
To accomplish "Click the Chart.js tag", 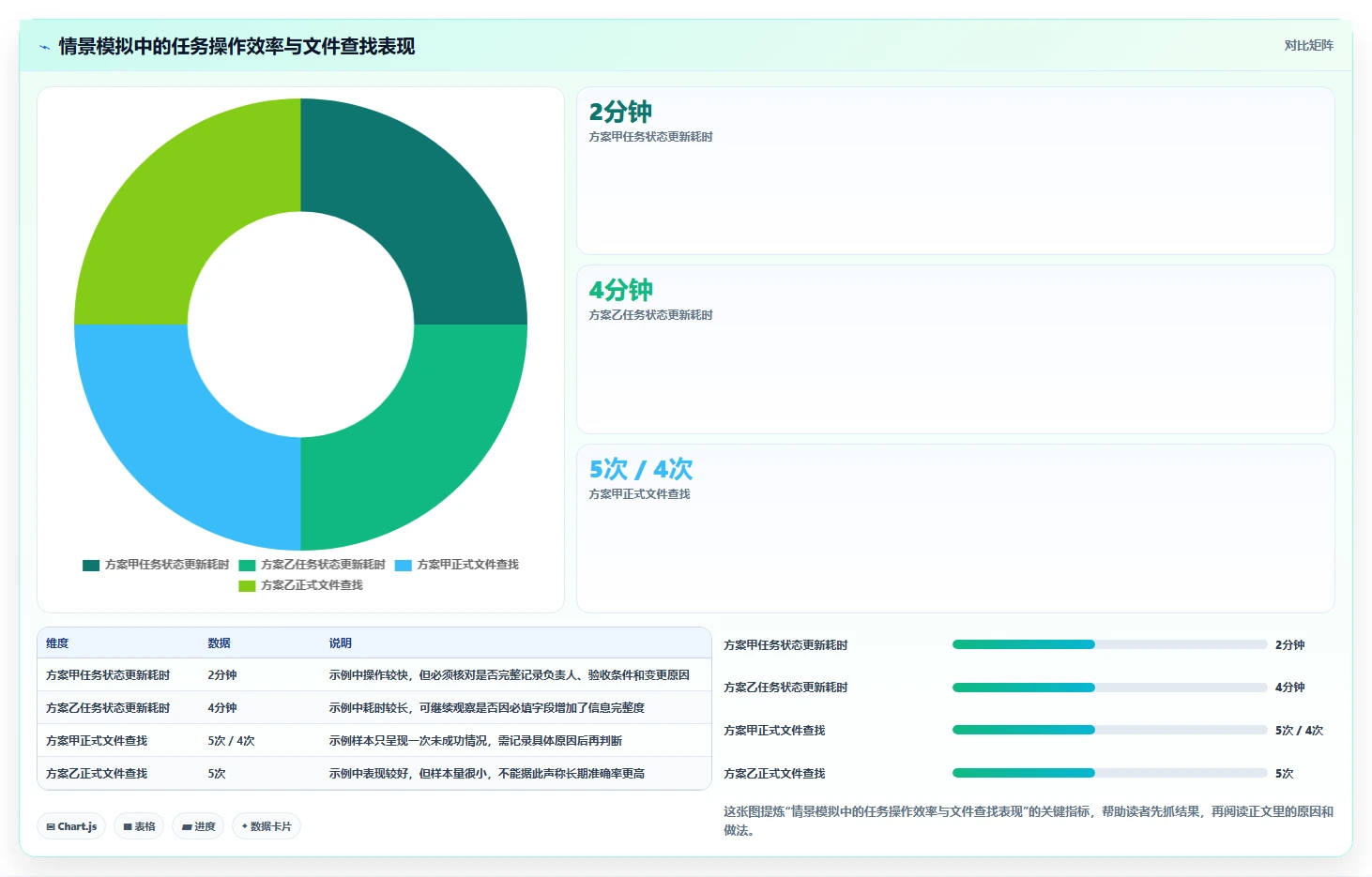I will (71, 826).
